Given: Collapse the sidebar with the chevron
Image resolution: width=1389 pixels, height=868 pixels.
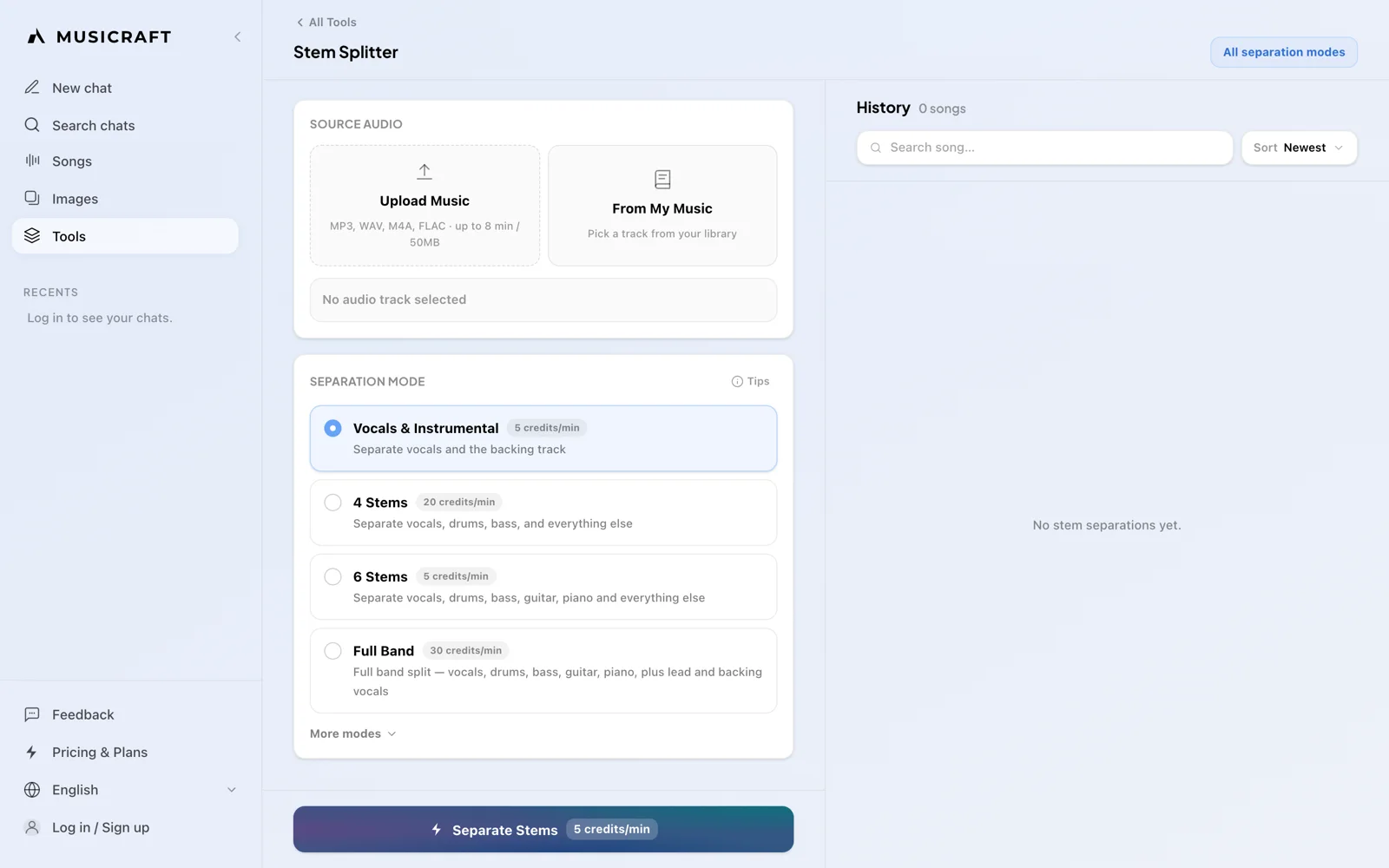Looking at the screenshot, I should (x=237, y=36).
